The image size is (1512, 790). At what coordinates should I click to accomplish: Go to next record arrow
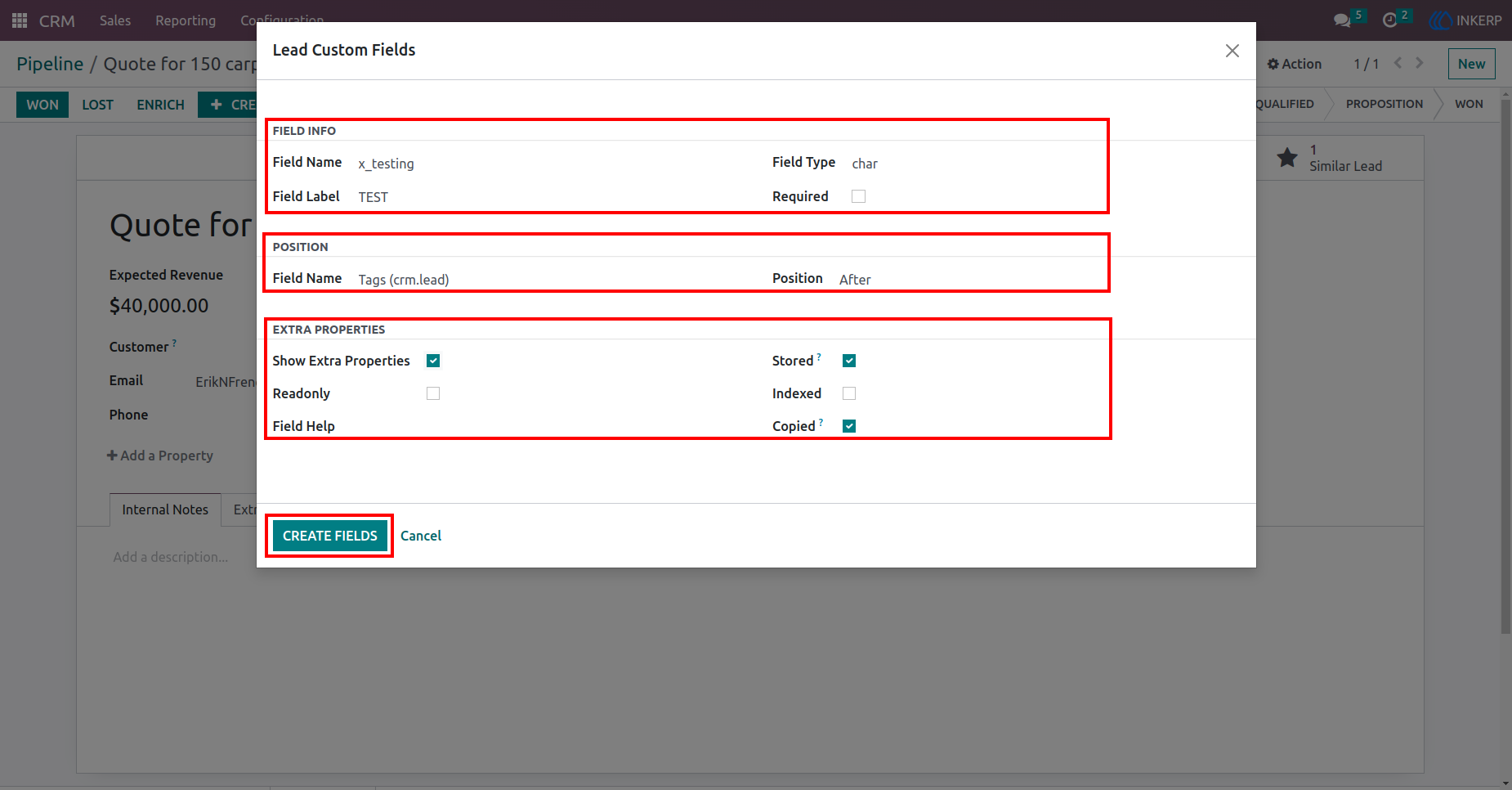1420,63
